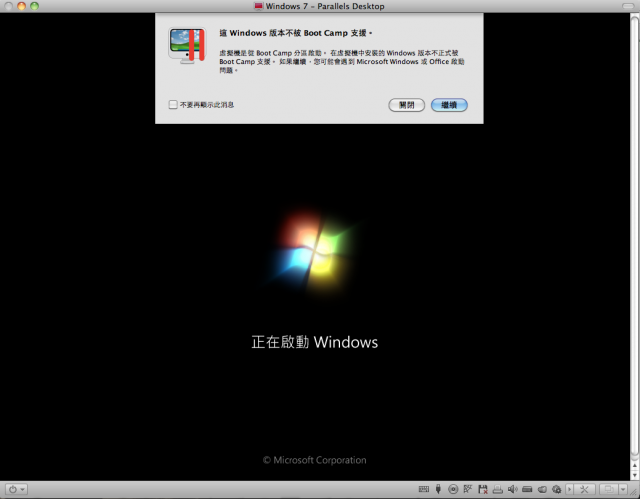Screen dimensions: 640x499
Task: Click the toolbar toggle pill in title bar
Action: click(x=628, y=6)
